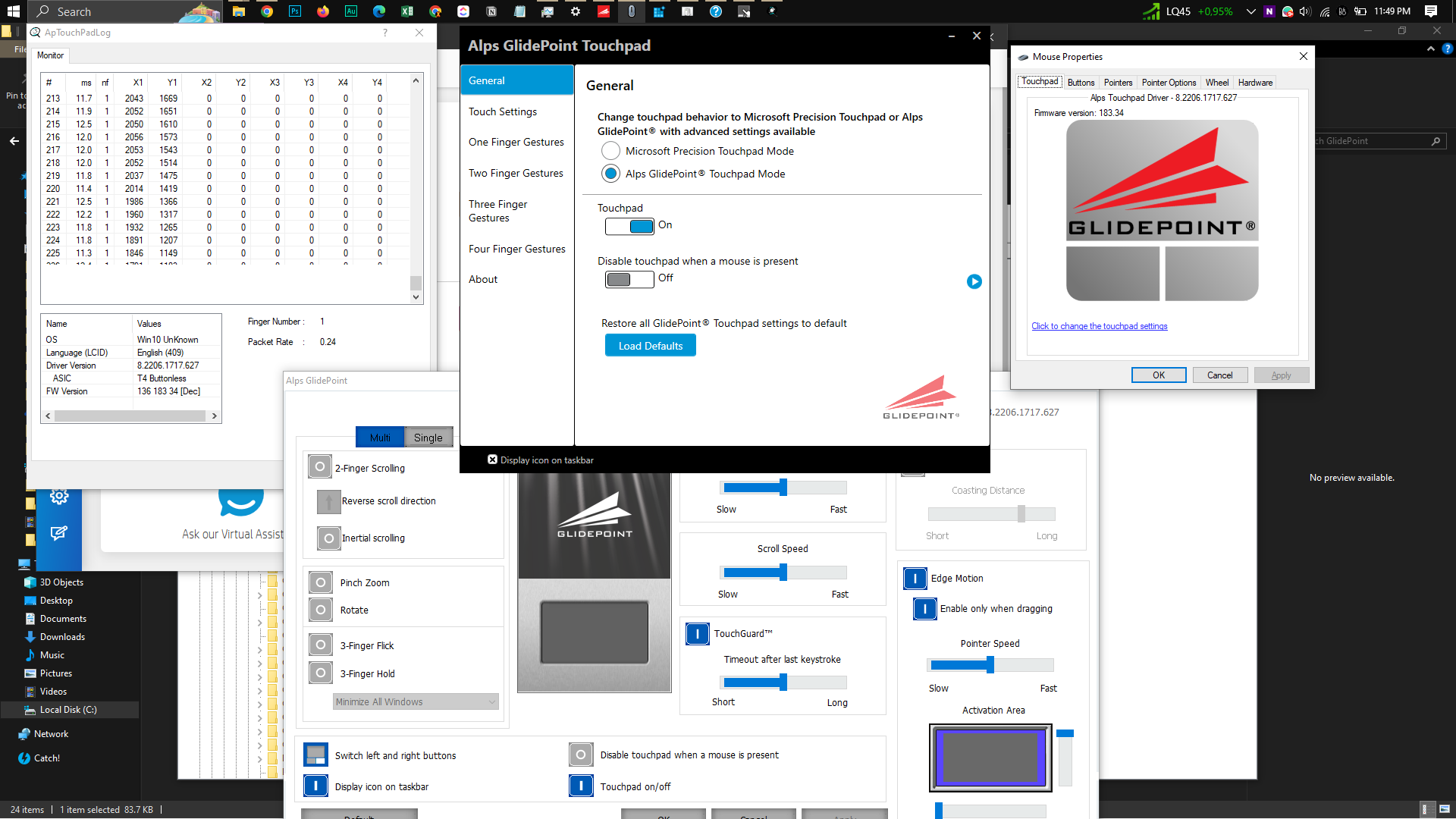
Task: Open the Two Finger Gestures menu item
Action: (516, 173)
